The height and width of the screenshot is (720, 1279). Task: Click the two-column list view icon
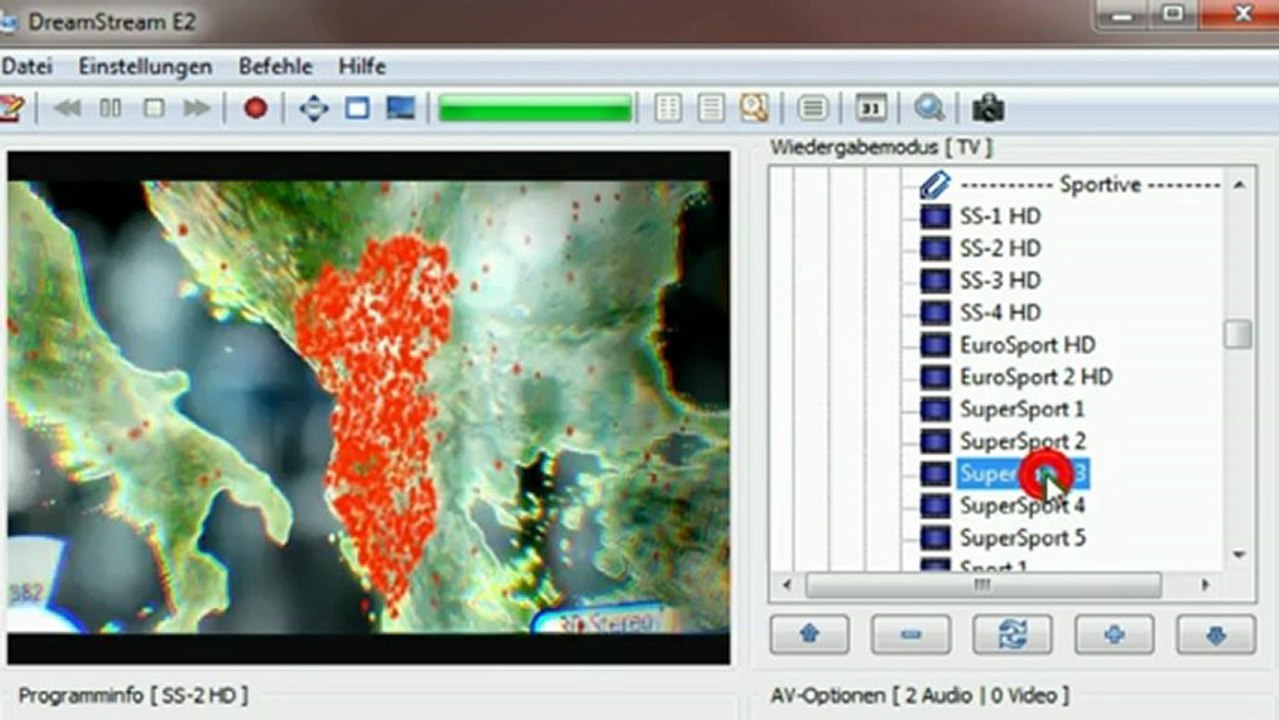click(x=668, y=108)
